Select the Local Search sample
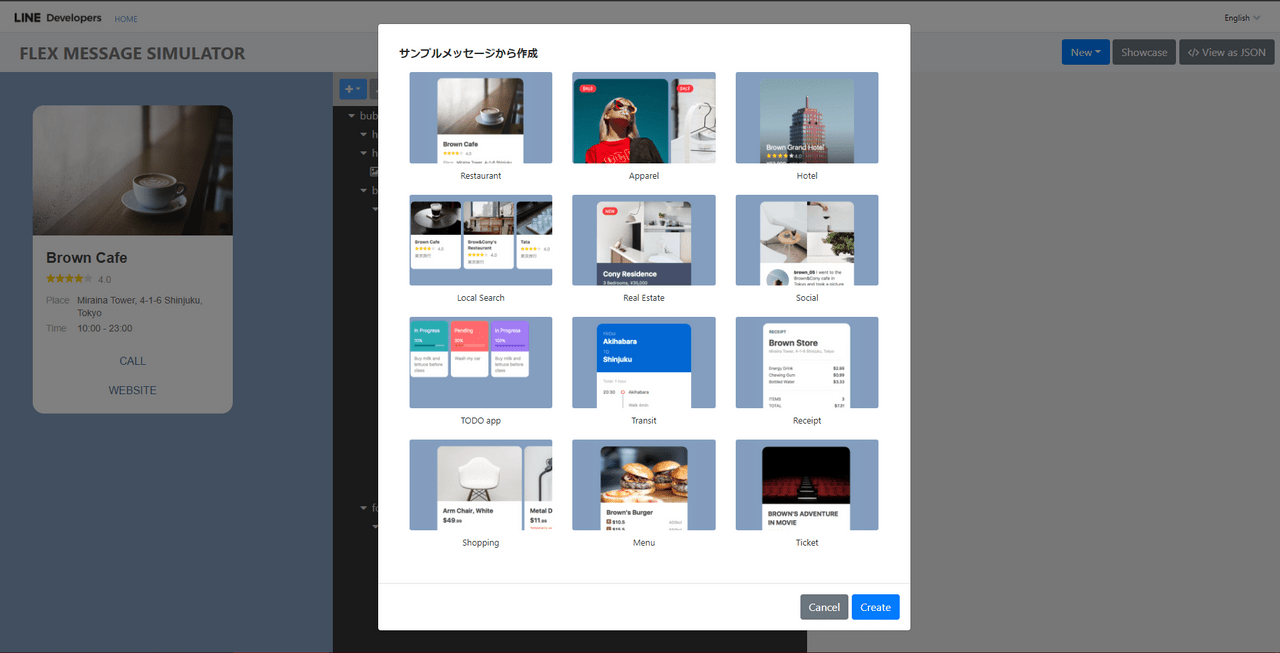The width and height of the screenshot is (1280, 653). 481,240
